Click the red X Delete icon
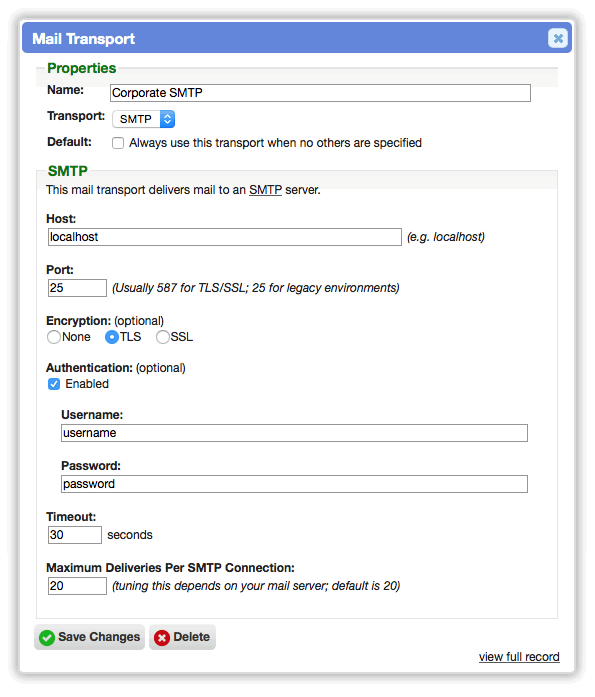This screenshot has width=595, height=697. (162, 637)
